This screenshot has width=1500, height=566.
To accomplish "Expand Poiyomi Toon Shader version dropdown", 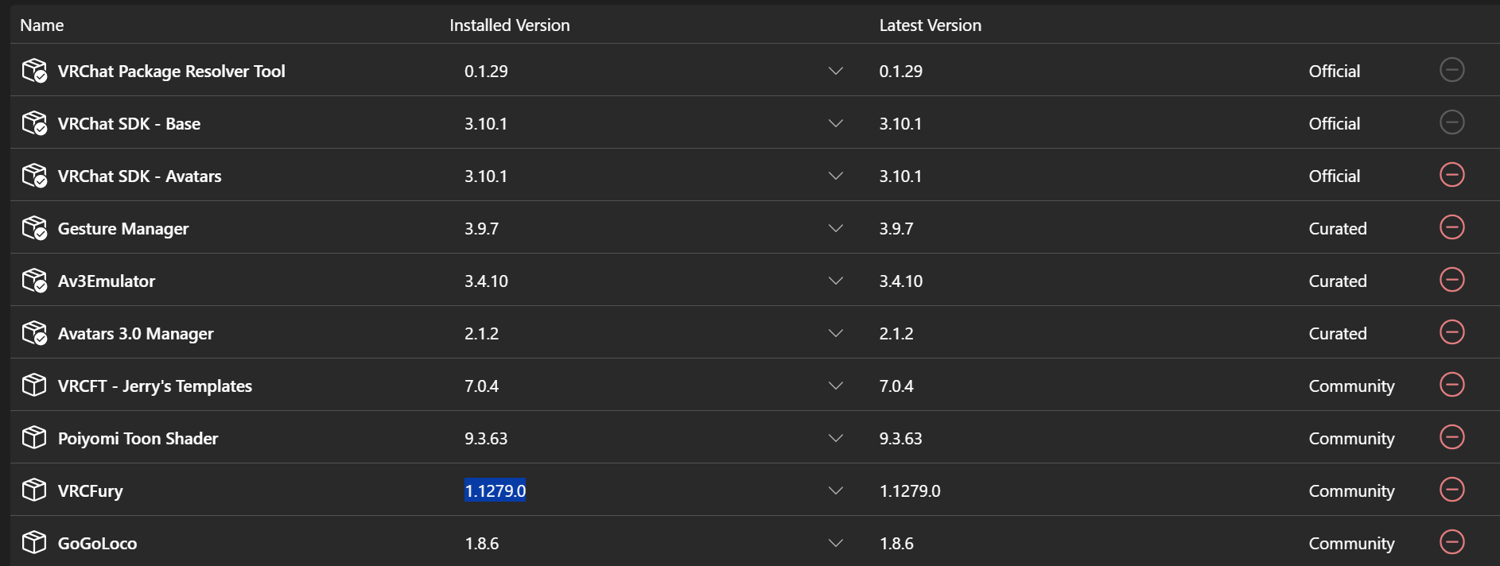I will click(836, 438).
